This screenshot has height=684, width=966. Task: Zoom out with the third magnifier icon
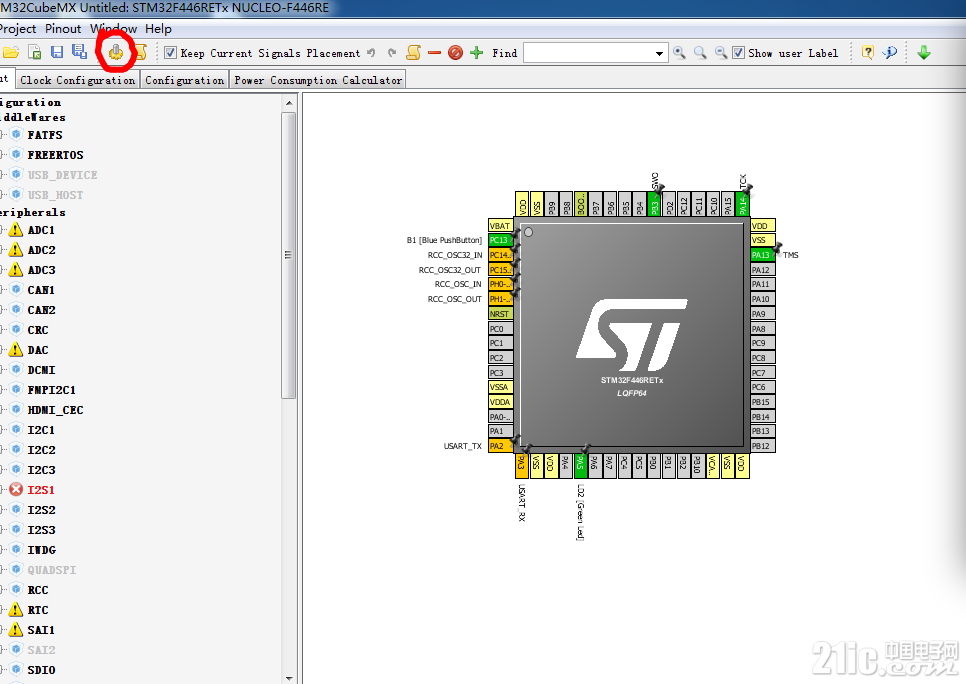point(720,53)
